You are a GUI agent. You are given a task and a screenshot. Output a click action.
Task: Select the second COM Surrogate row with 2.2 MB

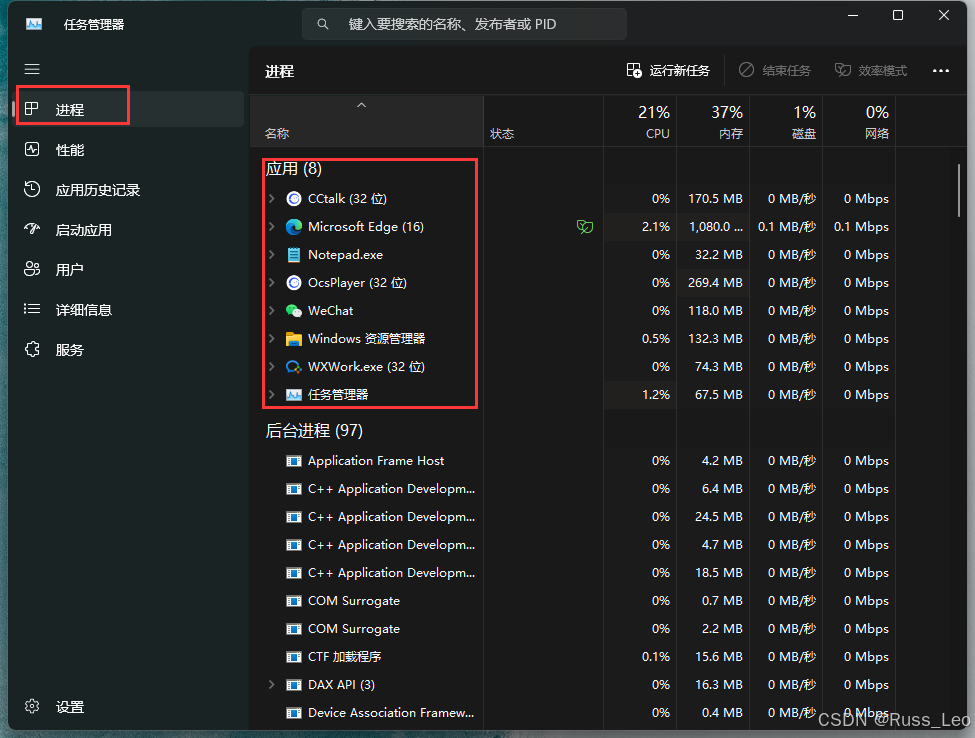[573, 629]
